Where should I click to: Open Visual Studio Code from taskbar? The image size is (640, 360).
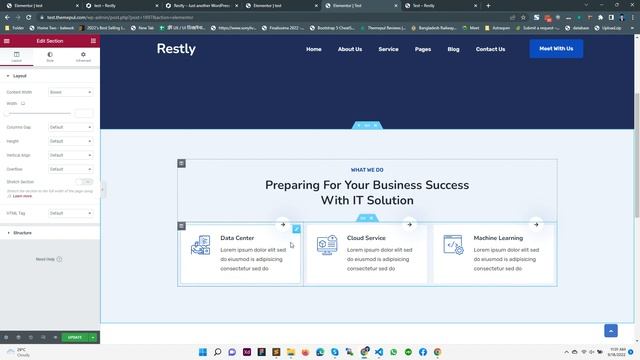(379, 352)
